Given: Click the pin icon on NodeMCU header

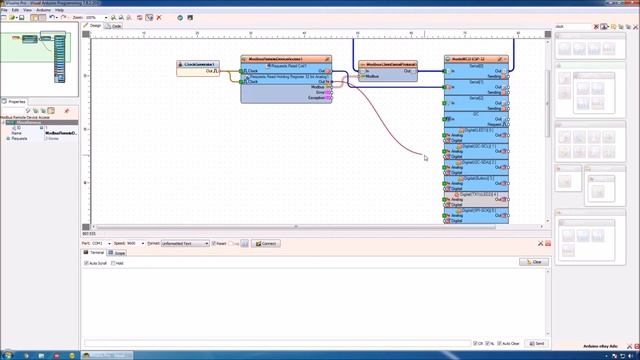Looking at the screenshot, I should pyautogui.click(x=500, y=59).
